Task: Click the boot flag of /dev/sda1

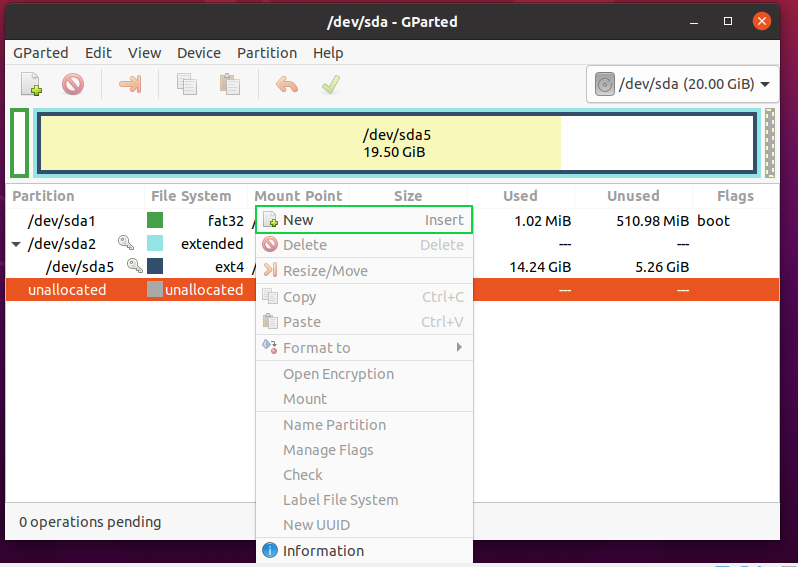Action: (x=714, y=221)
